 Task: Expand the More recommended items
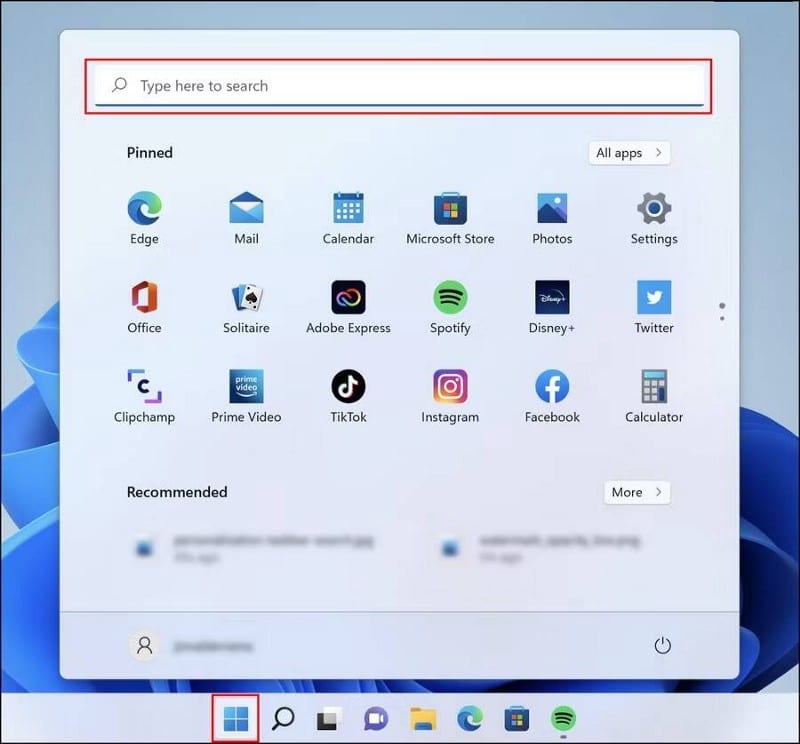pos(636,492)
